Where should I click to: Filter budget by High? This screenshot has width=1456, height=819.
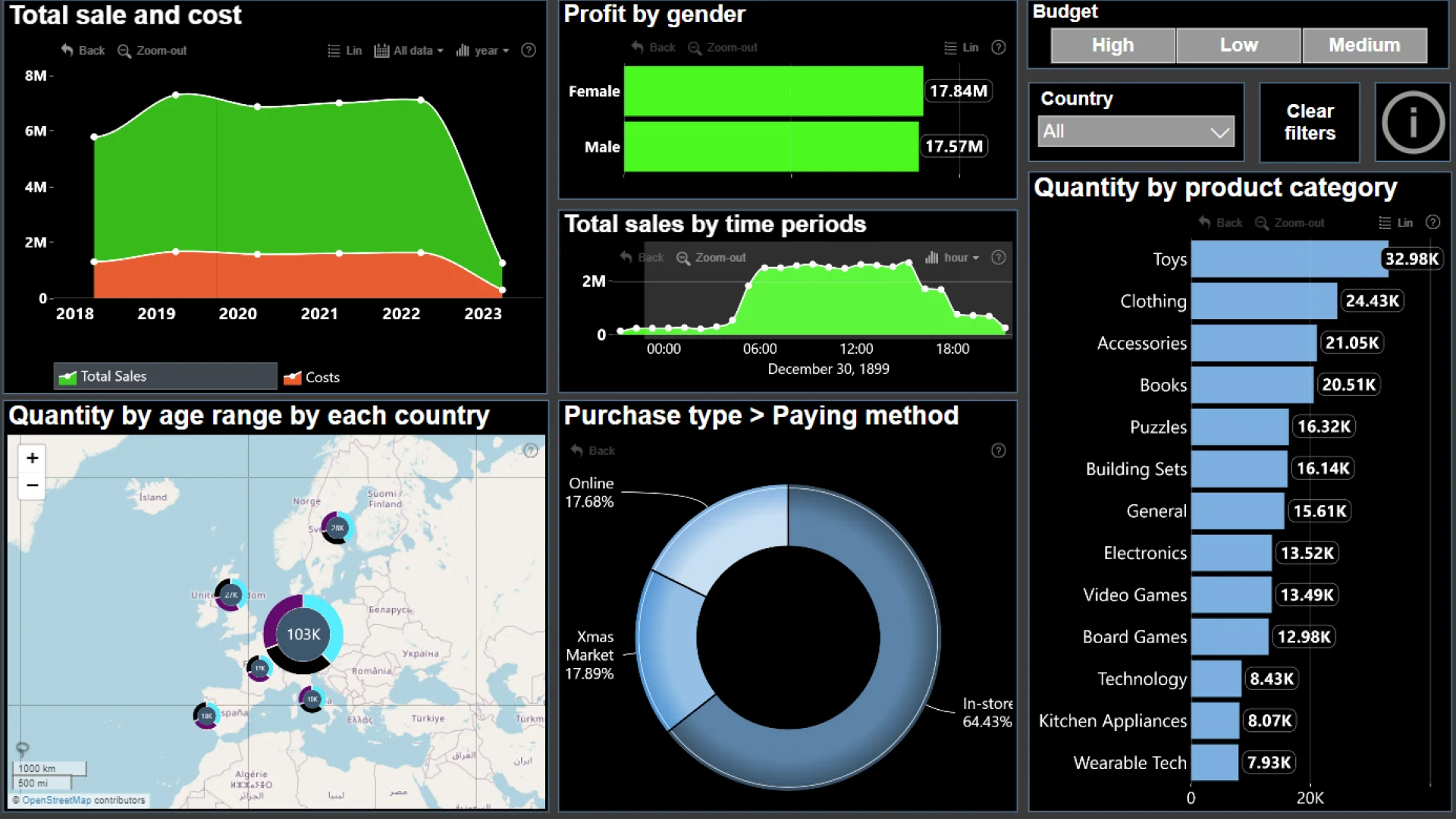click(x=1113, y=45)
